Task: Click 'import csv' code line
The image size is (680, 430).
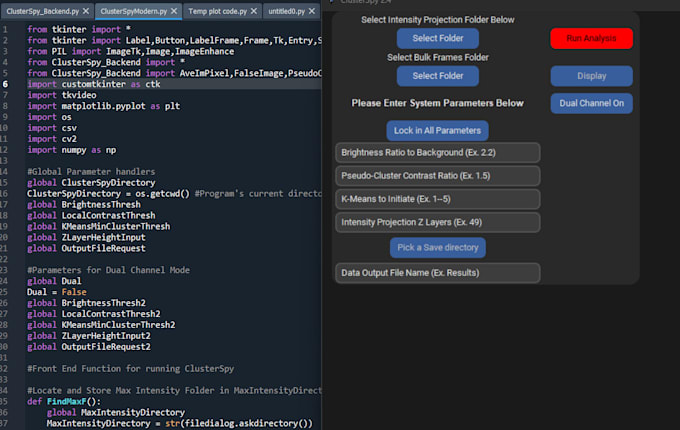Action: 52,128
